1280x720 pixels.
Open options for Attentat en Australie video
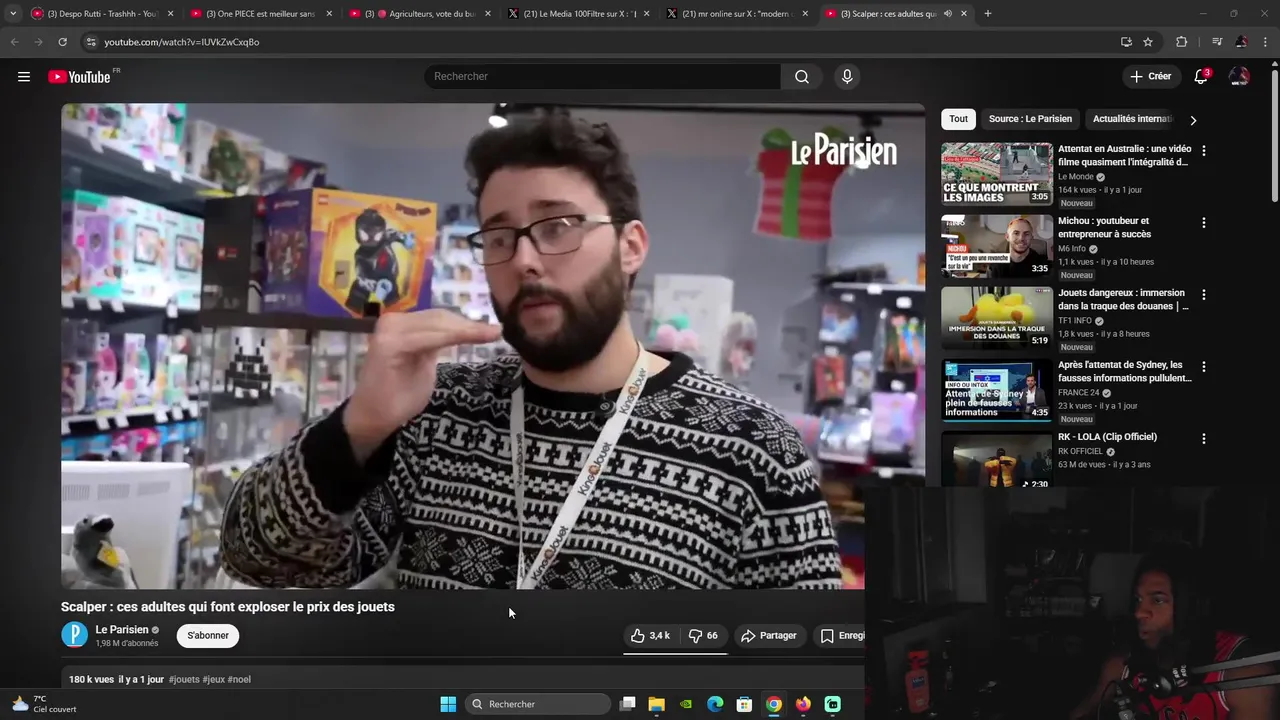coord(1203,151)
